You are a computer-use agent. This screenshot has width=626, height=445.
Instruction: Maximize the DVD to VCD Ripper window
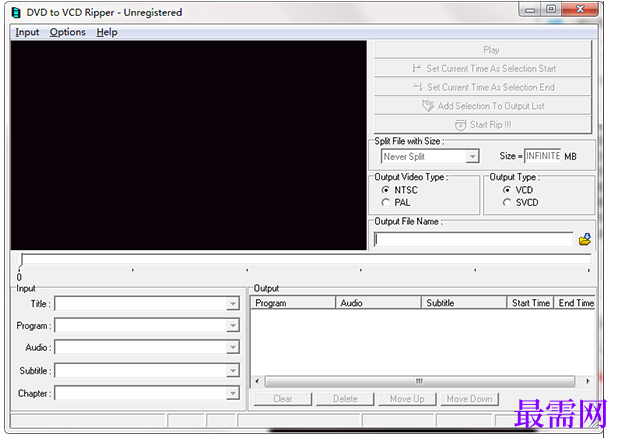(x=551, y=9)
